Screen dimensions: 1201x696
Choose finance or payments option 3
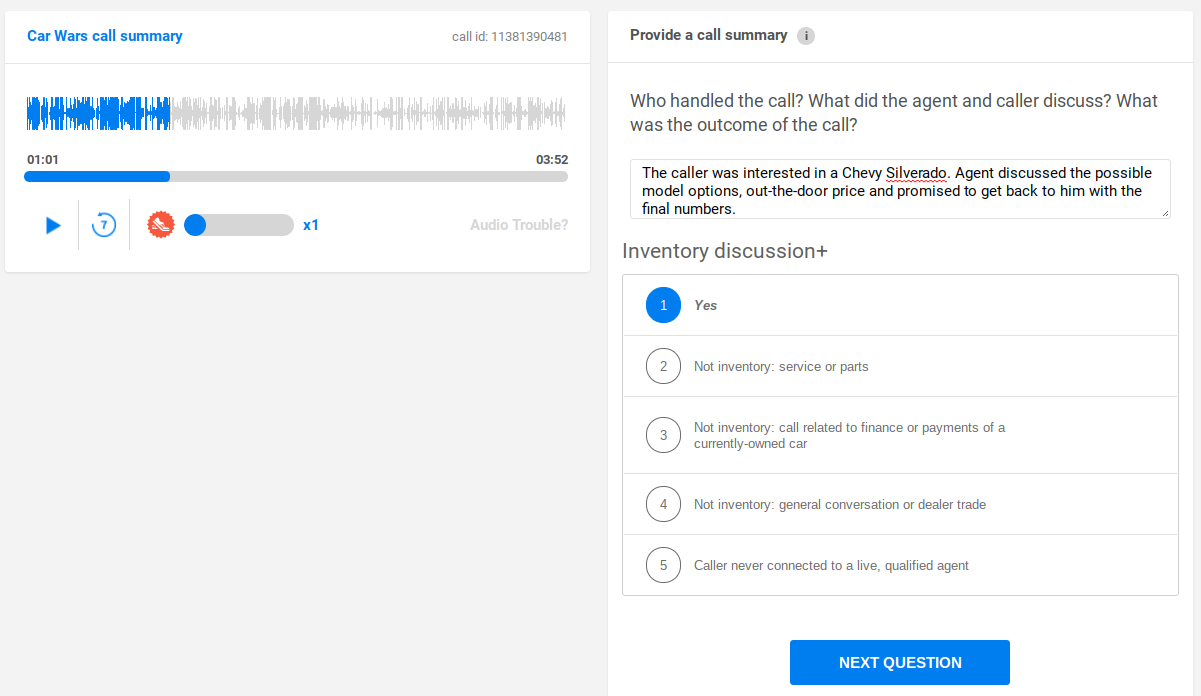[900, 435]
